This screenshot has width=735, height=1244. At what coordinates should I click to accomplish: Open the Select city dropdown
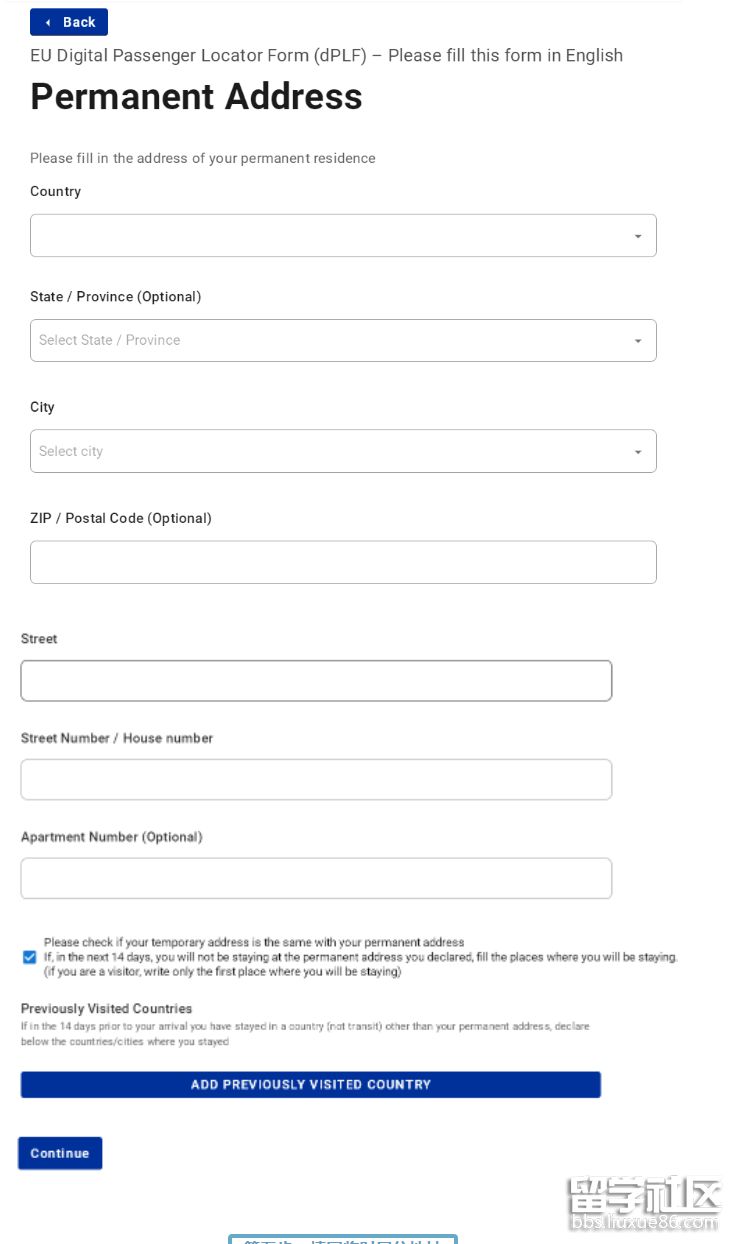click(330, 451)
